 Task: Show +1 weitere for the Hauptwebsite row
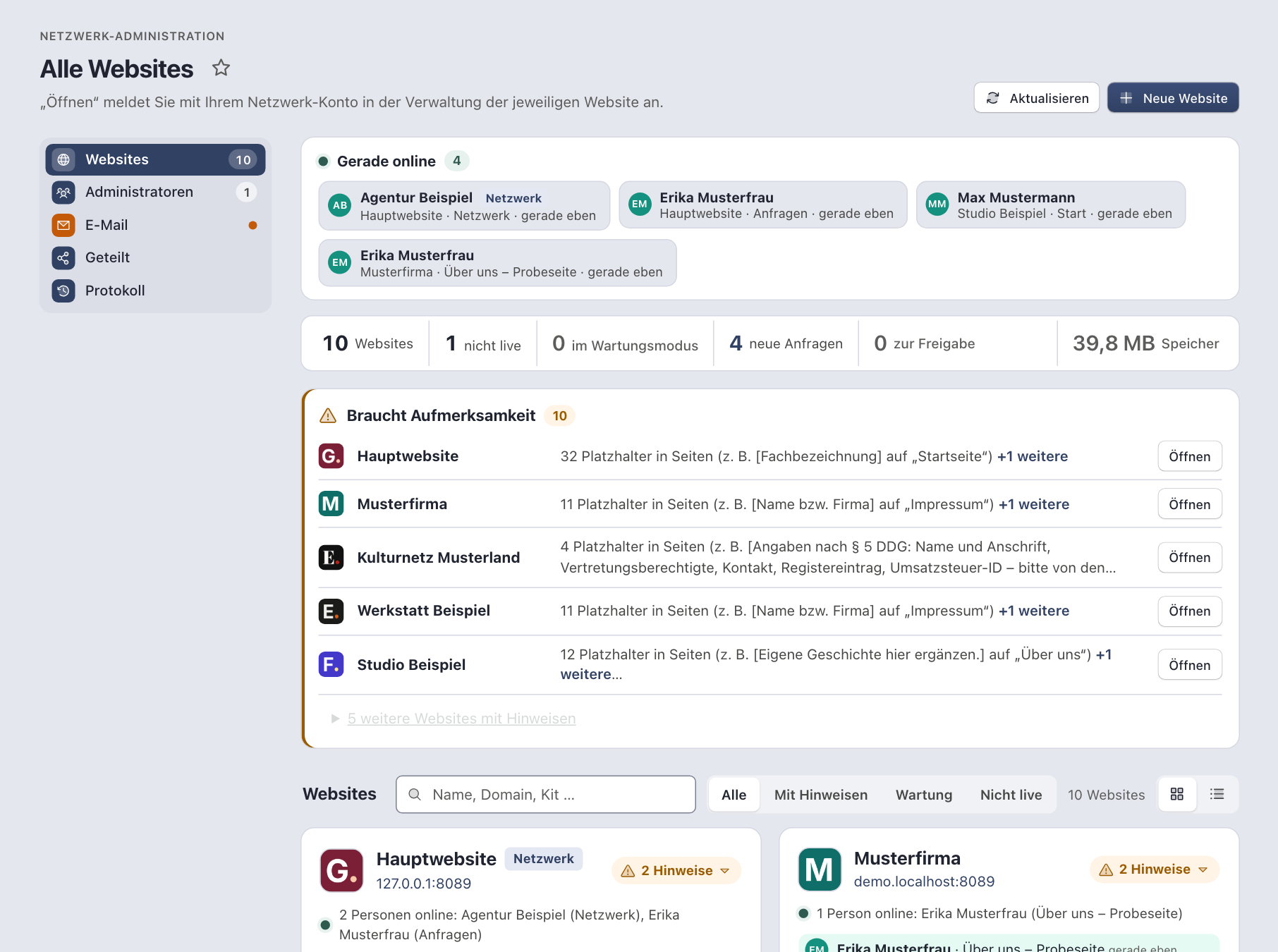click(x=1033, y=456)
